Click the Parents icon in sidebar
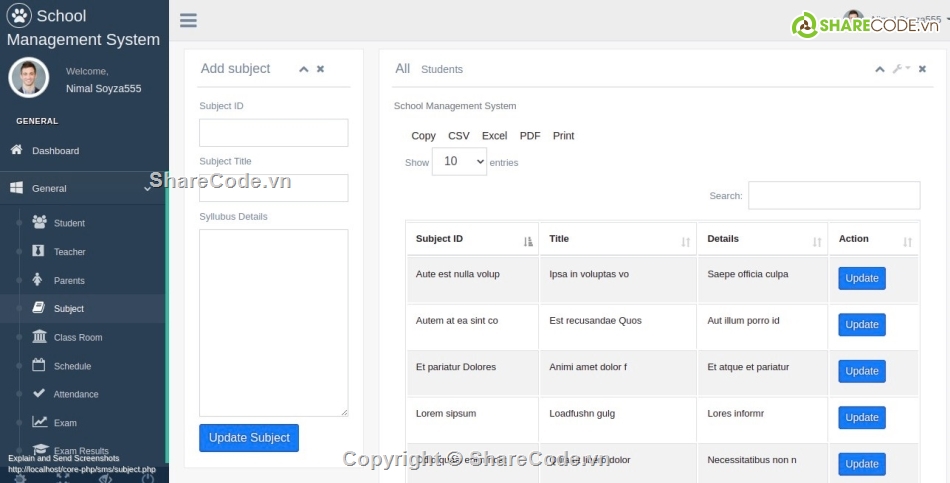This screenshot has height=483, width=950. [x=38, y=280]
